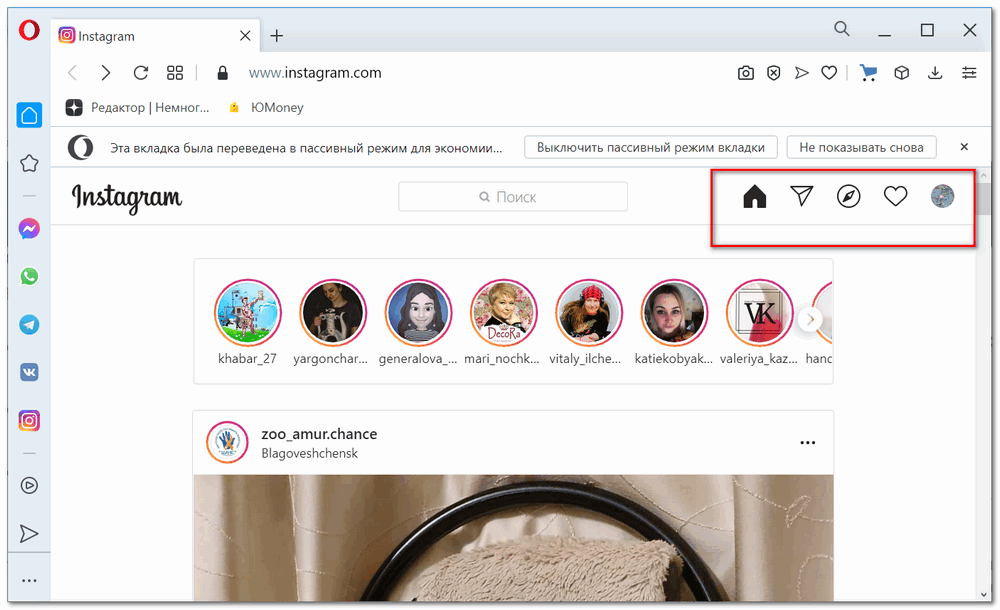1000x610 pixels.
Task: Open the ad blocker shield icon
Action: click(774, 73)
